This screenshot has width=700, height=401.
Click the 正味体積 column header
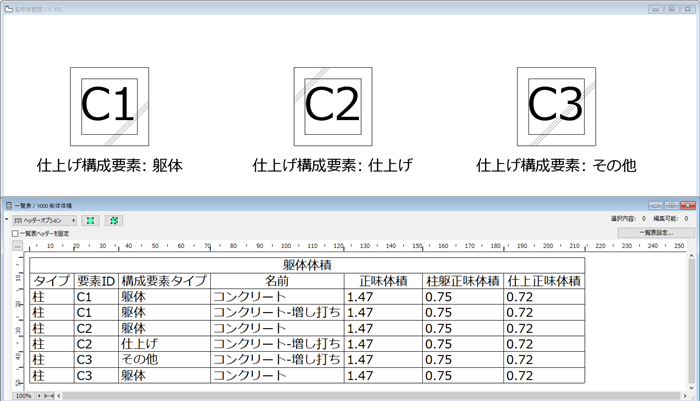[x=383, y=281]
